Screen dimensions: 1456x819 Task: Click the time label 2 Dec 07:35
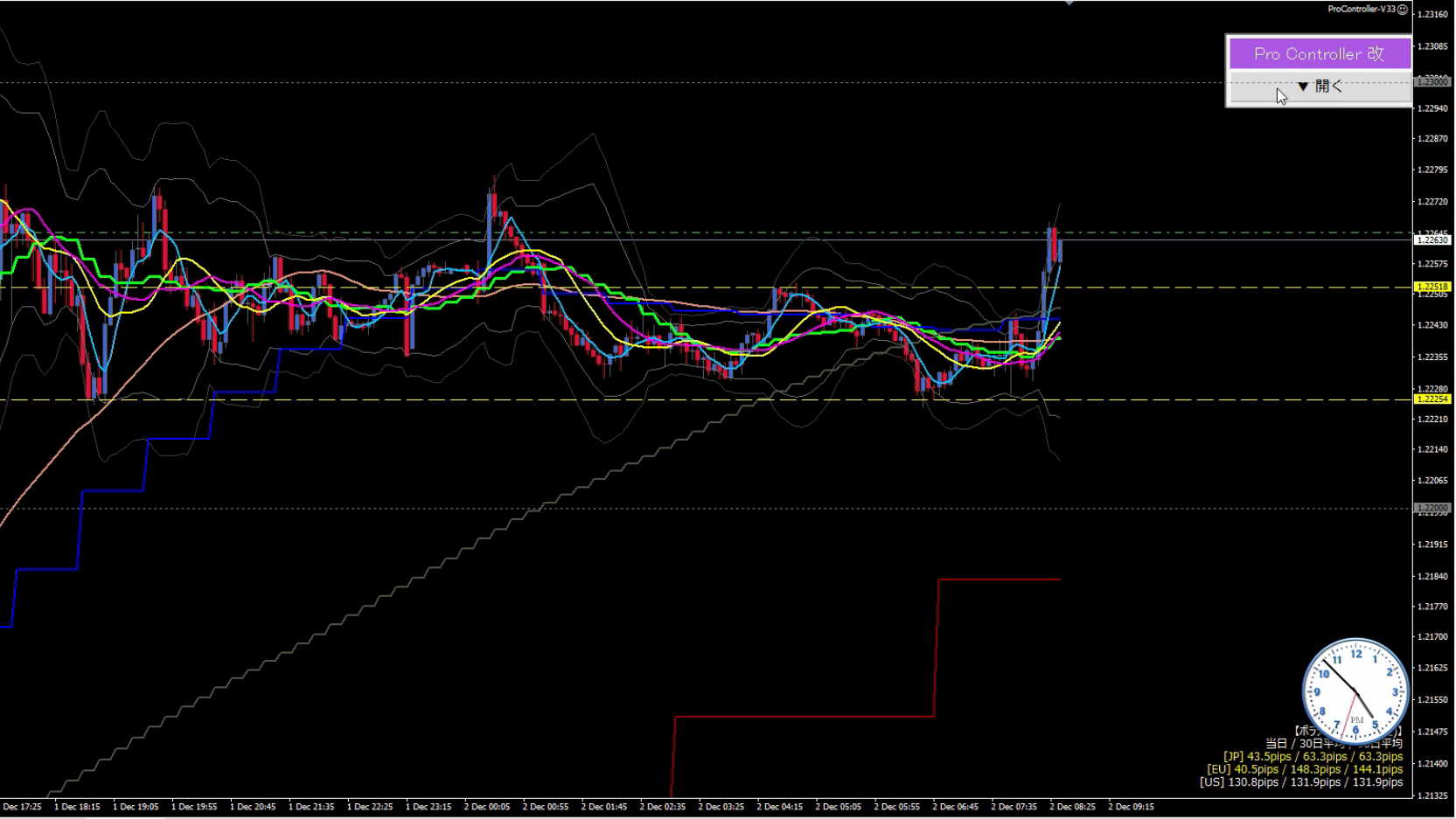pyautogui.click(x=1014, y=807)
